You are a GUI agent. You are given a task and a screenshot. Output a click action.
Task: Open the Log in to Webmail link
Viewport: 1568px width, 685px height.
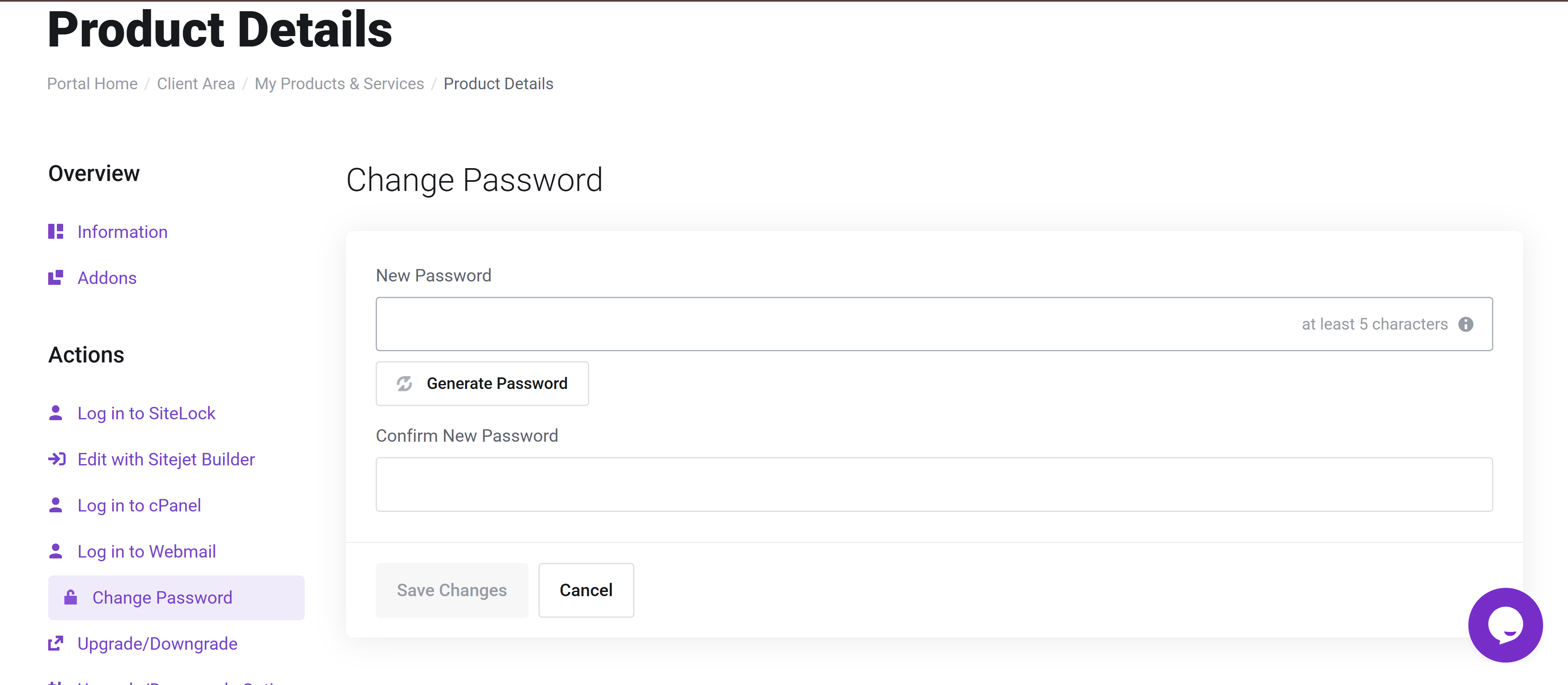coord(147,552)
